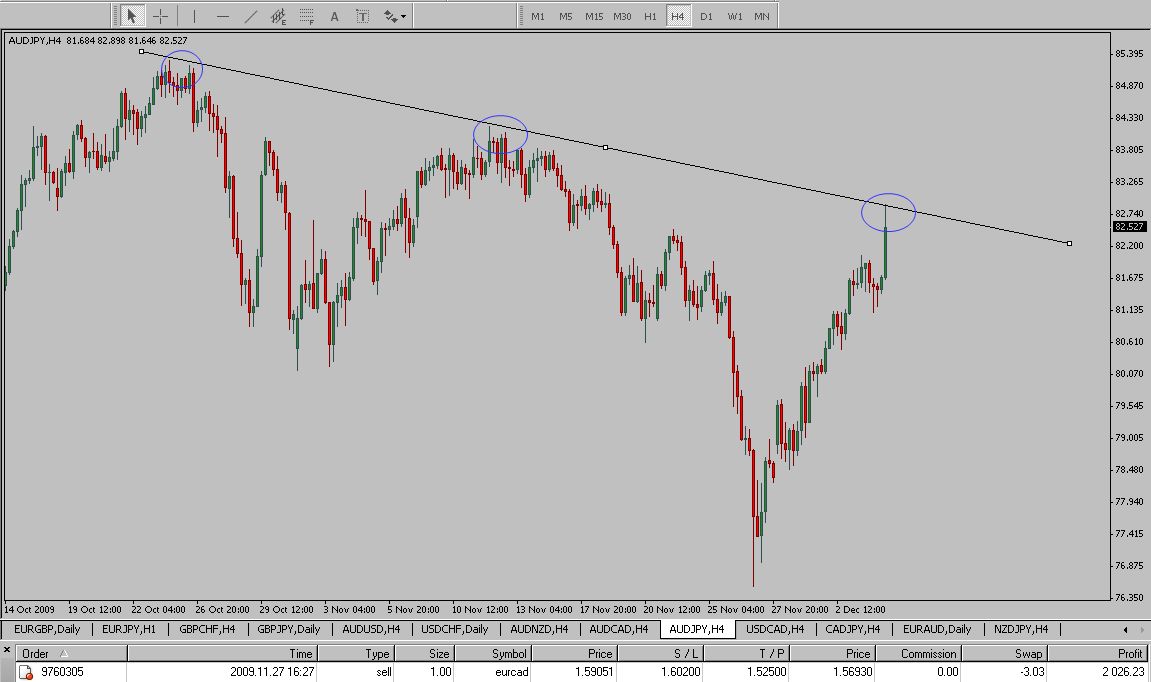Select the trendline drawing tool
Screen dimensions: 1151x682
coord(250,16)
